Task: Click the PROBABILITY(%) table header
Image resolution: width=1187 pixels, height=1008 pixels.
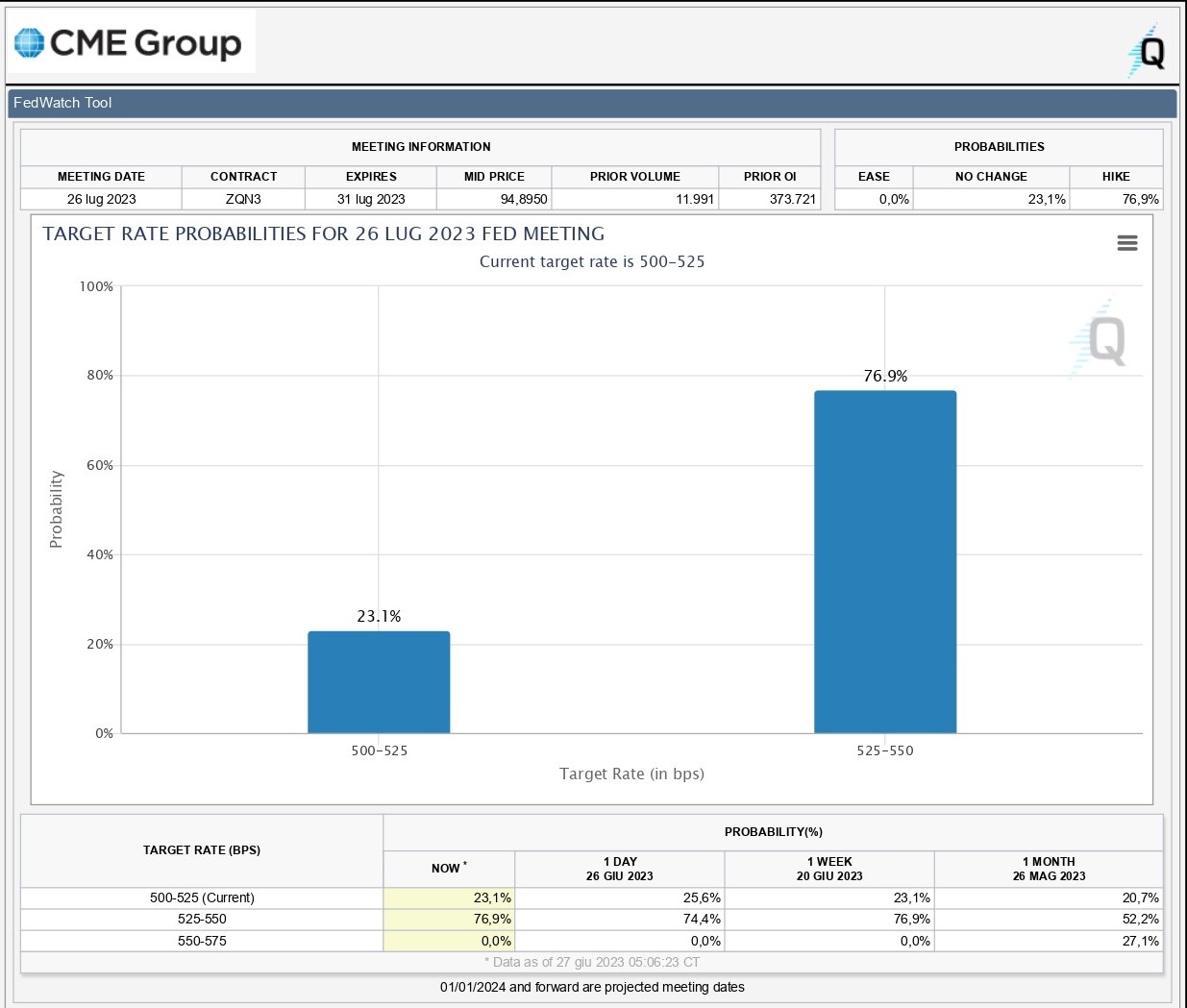Action: coord(774,832)
